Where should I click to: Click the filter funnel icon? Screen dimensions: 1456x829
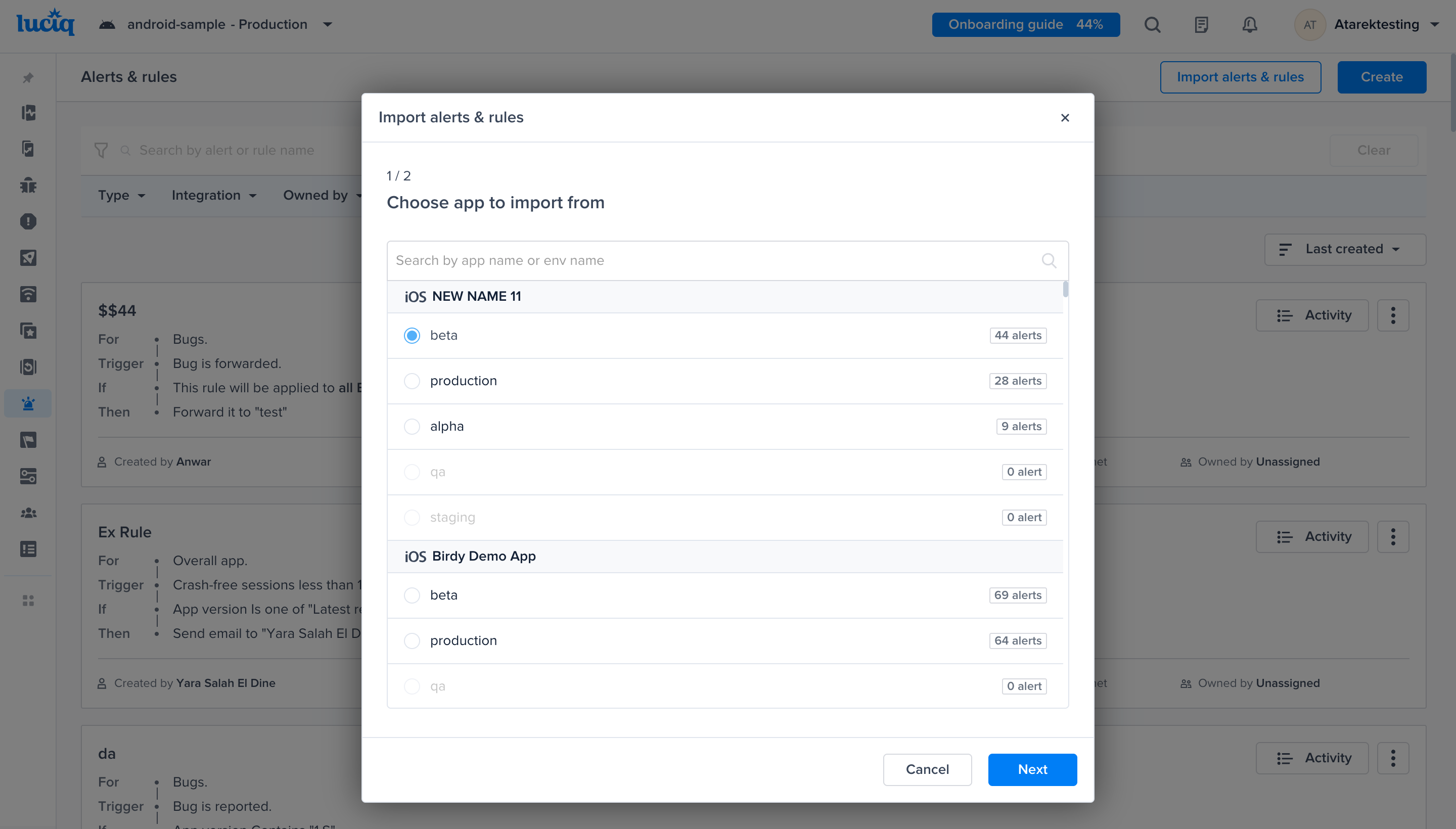[101, 150]
